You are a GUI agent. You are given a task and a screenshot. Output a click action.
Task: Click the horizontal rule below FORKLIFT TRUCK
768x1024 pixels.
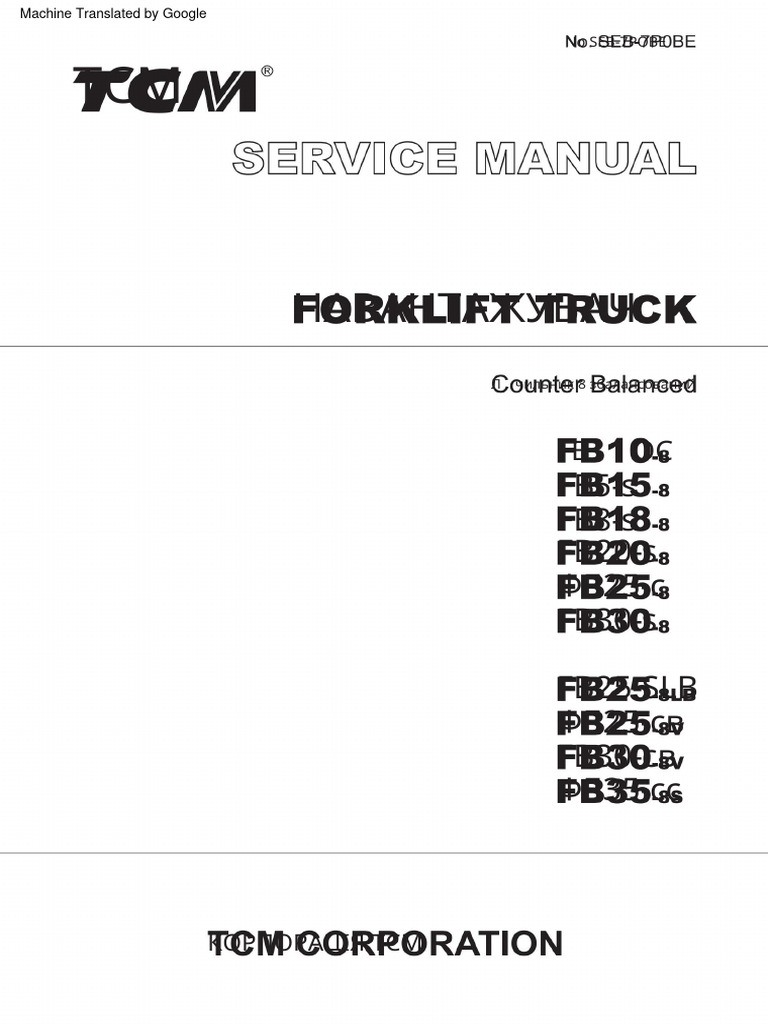coord(384,346)
